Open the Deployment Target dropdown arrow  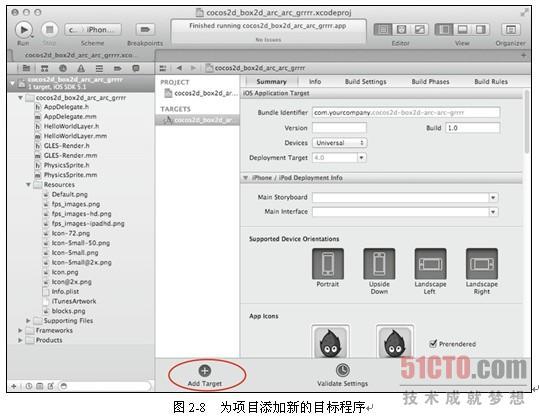361,158
